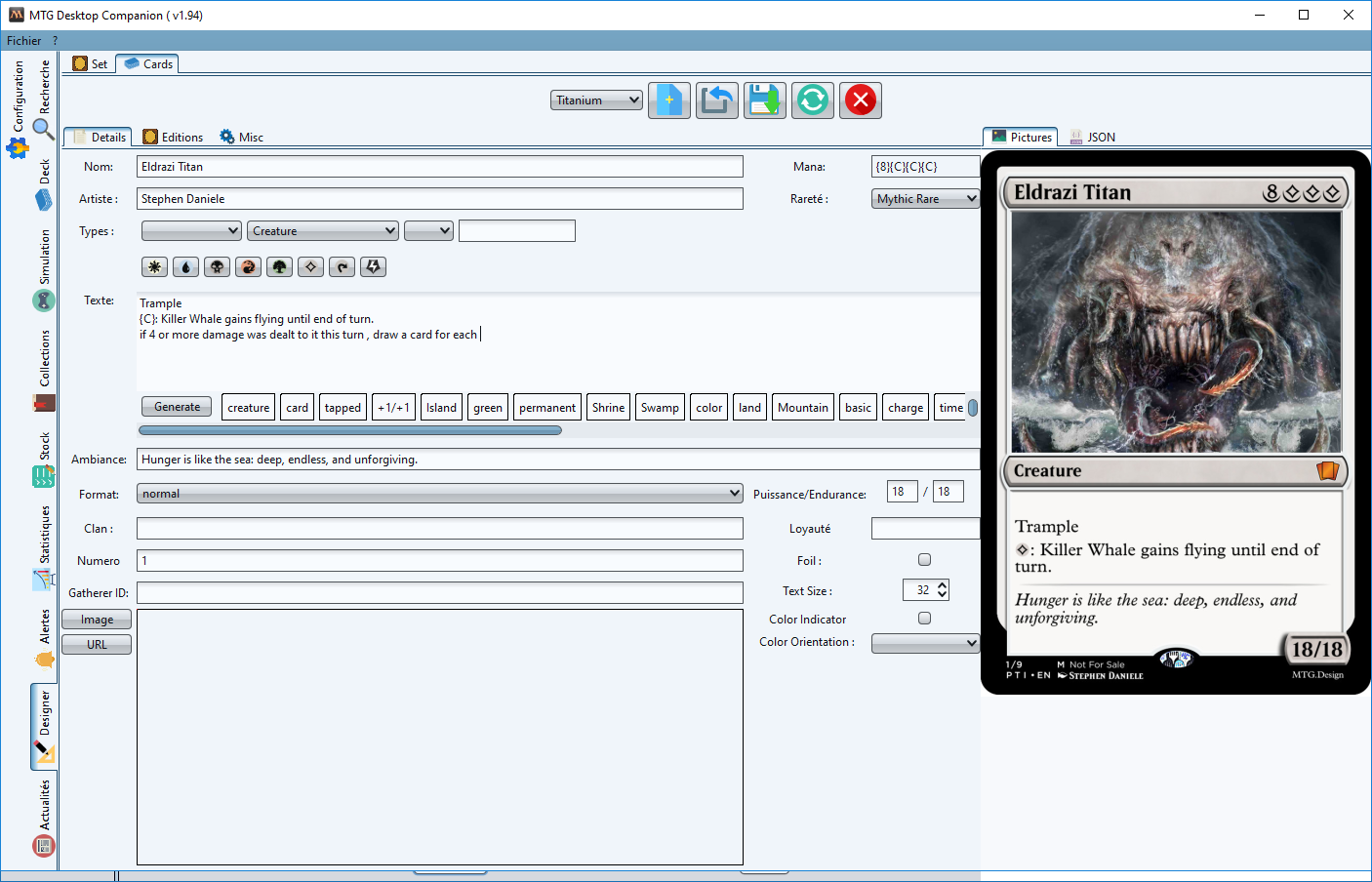The image size is (1372, 882).
Task: Insert the tap arrow symbol
Action: 343,266
